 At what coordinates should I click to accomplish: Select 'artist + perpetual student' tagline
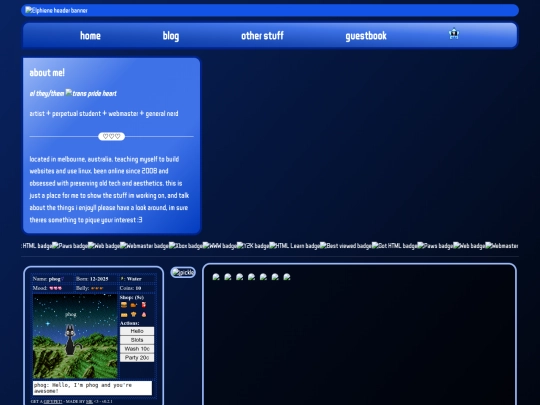[x=104, y=114]
